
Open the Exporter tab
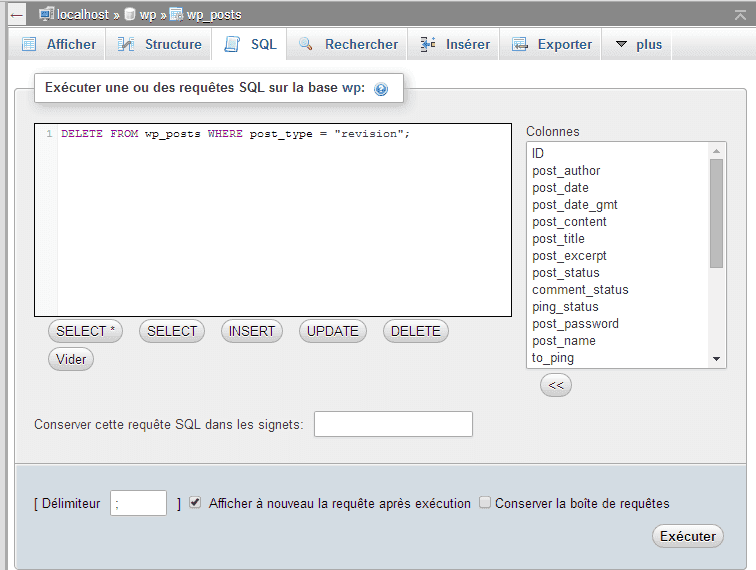point(552,45)
